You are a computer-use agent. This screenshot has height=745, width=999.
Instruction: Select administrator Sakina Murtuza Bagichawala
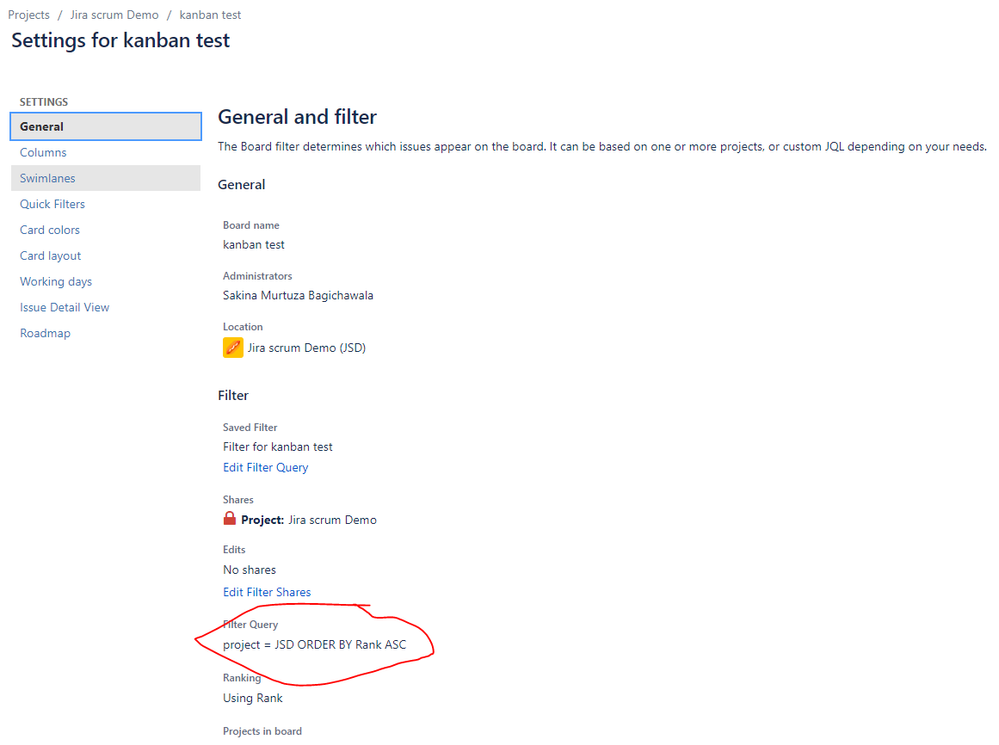point(298,295)
